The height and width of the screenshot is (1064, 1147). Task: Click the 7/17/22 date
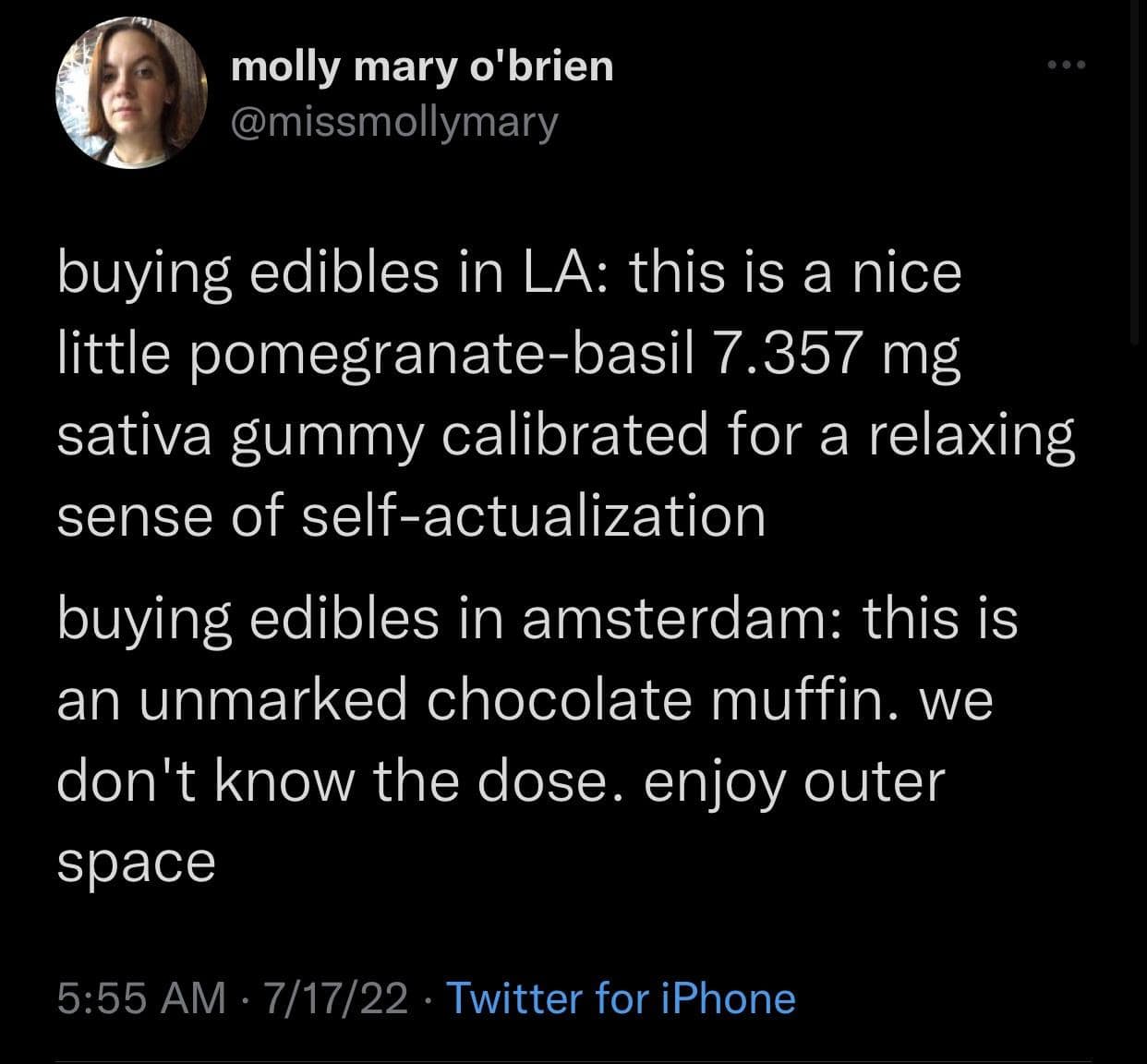tap(335, 998)
